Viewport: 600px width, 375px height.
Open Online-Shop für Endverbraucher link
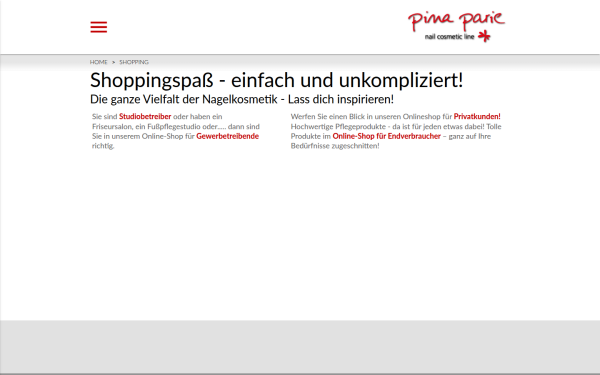pyautogui.click(x=386, y=136)
